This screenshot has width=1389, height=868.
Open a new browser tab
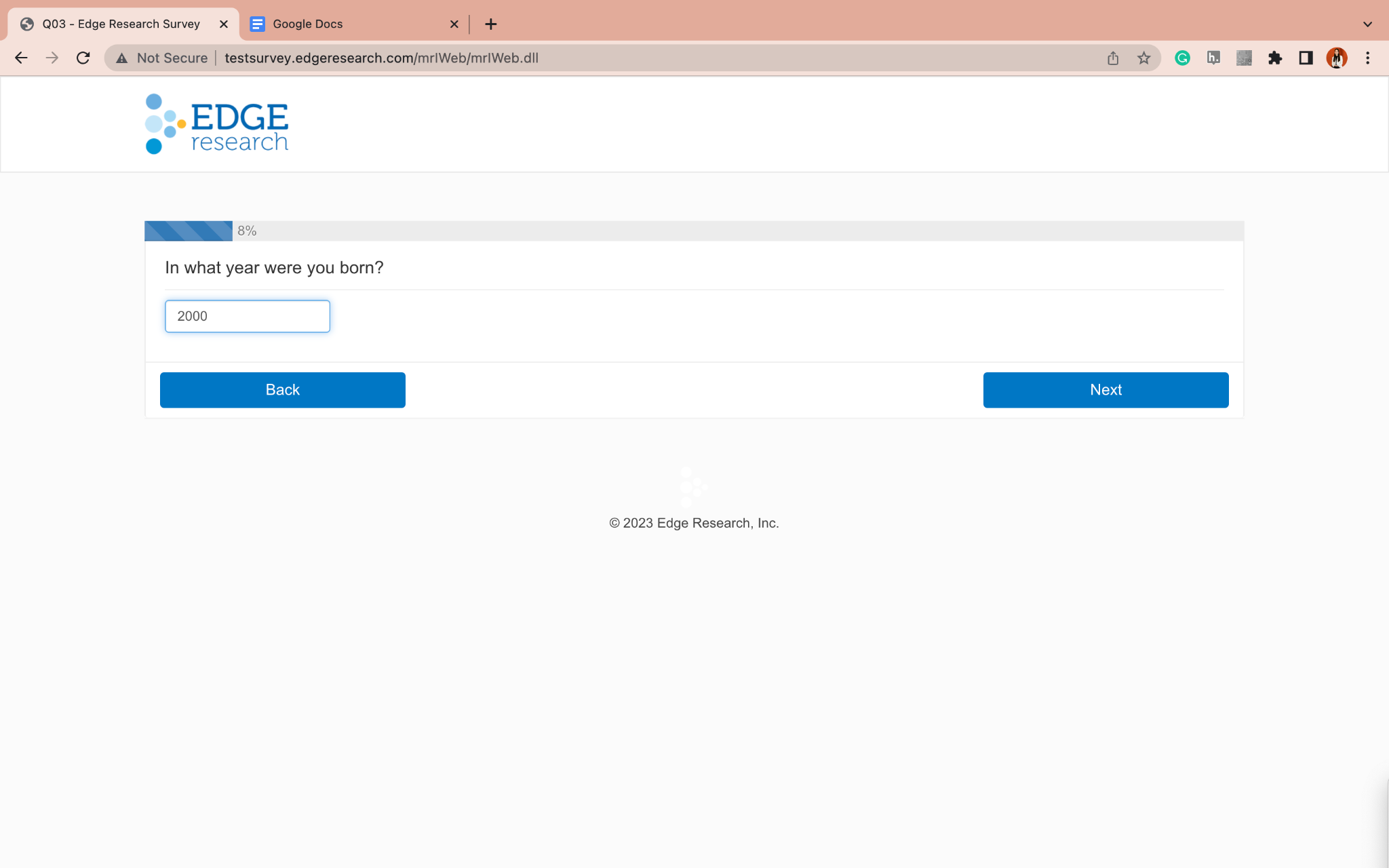tap(491, 24)
